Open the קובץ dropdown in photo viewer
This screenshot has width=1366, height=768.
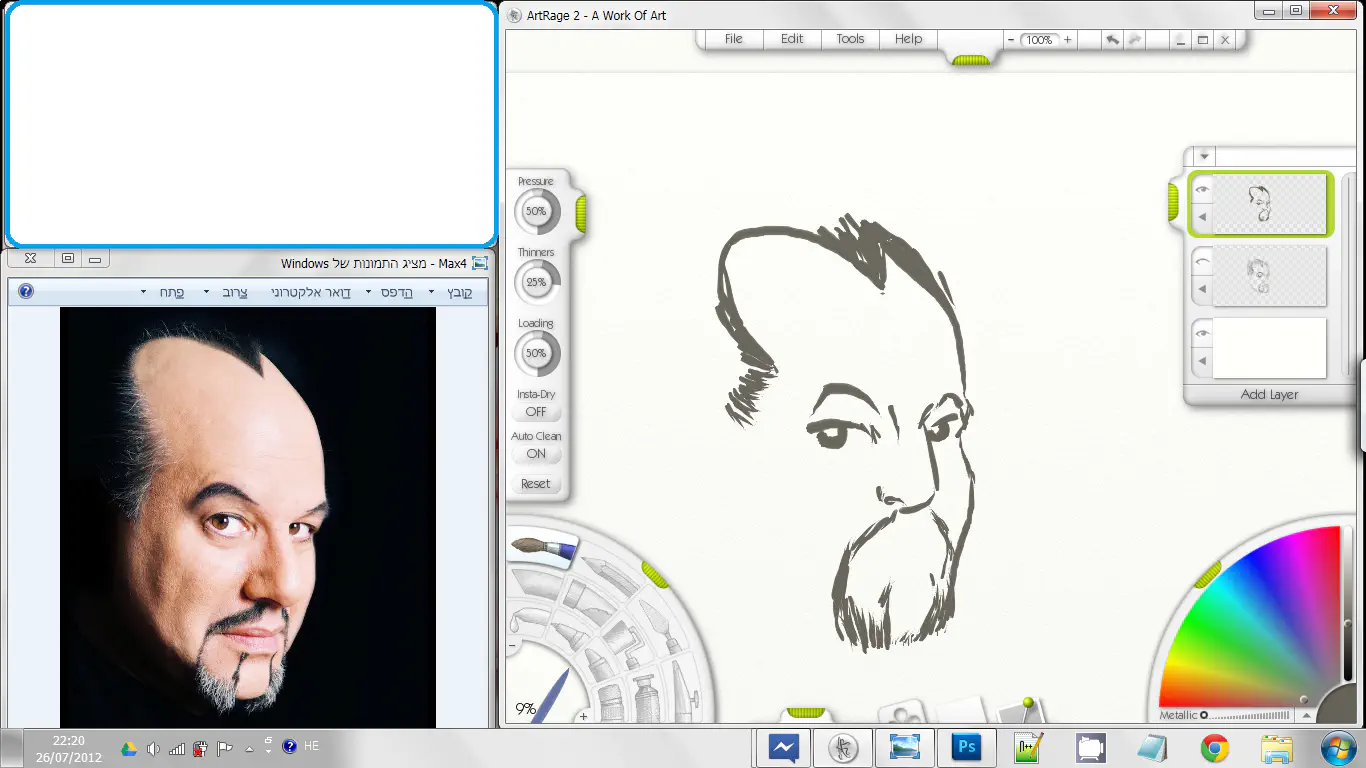coord(458,292)
